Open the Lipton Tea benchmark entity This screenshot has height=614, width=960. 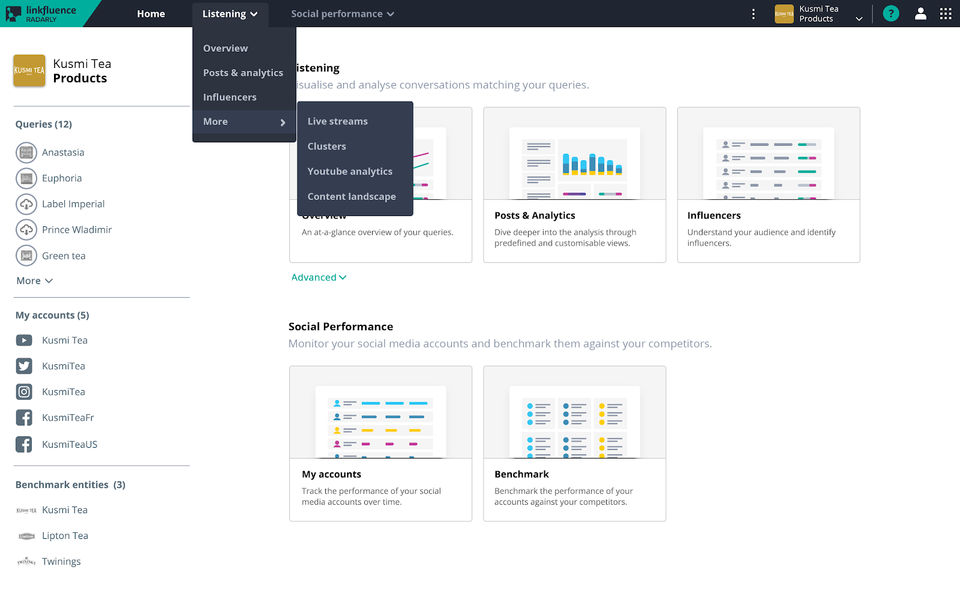pyautogui.click(x=65, y=536)
